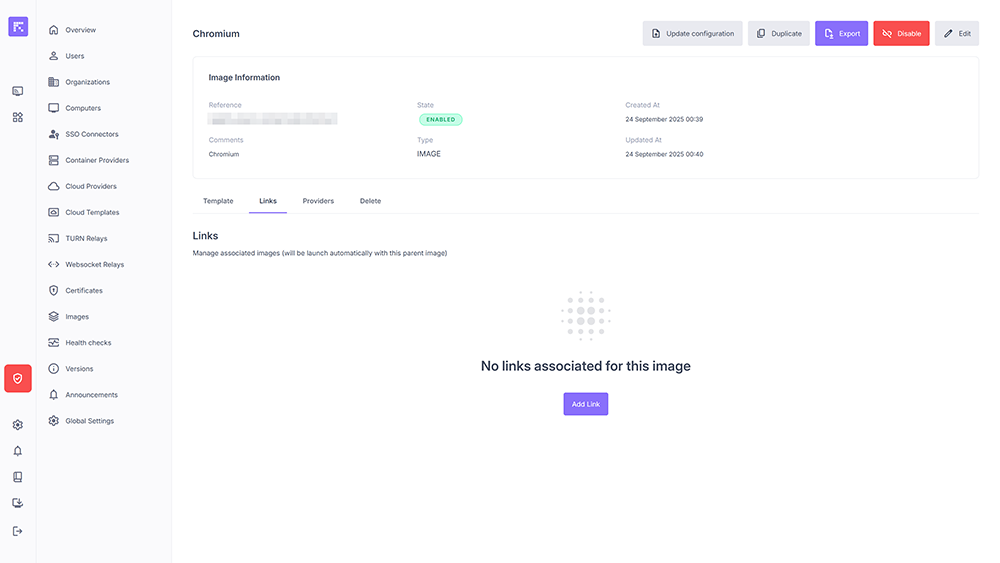1000x563 pixels.
Task: Open the Delete tab
Action: pyautogui.click(x=370, y=201)
